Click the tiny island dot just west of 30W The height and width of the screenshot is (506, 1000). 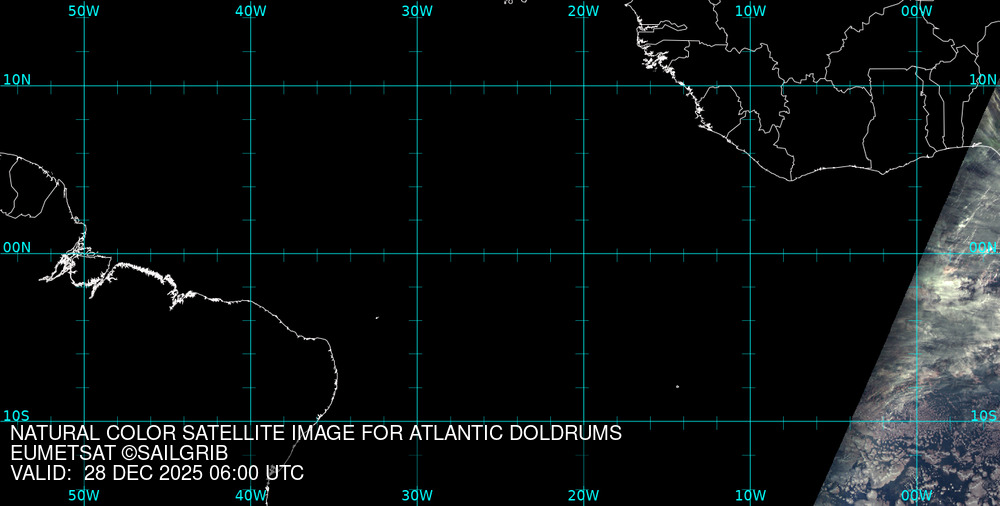377,318
